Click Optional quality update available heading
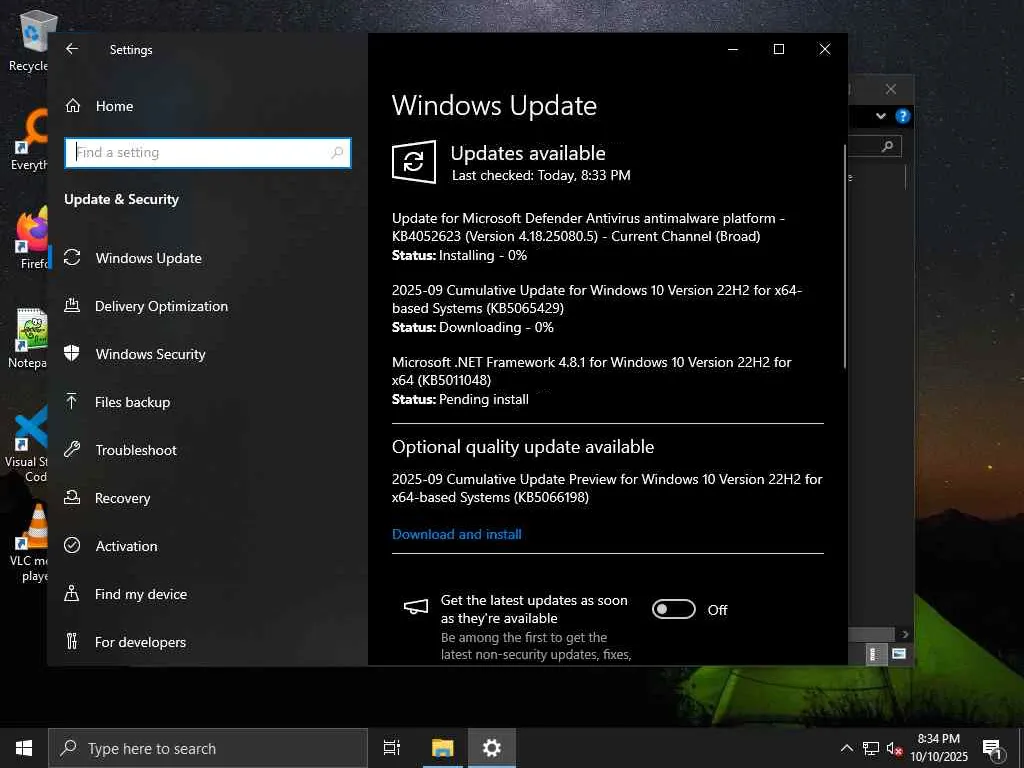 (x=522, y=447)
